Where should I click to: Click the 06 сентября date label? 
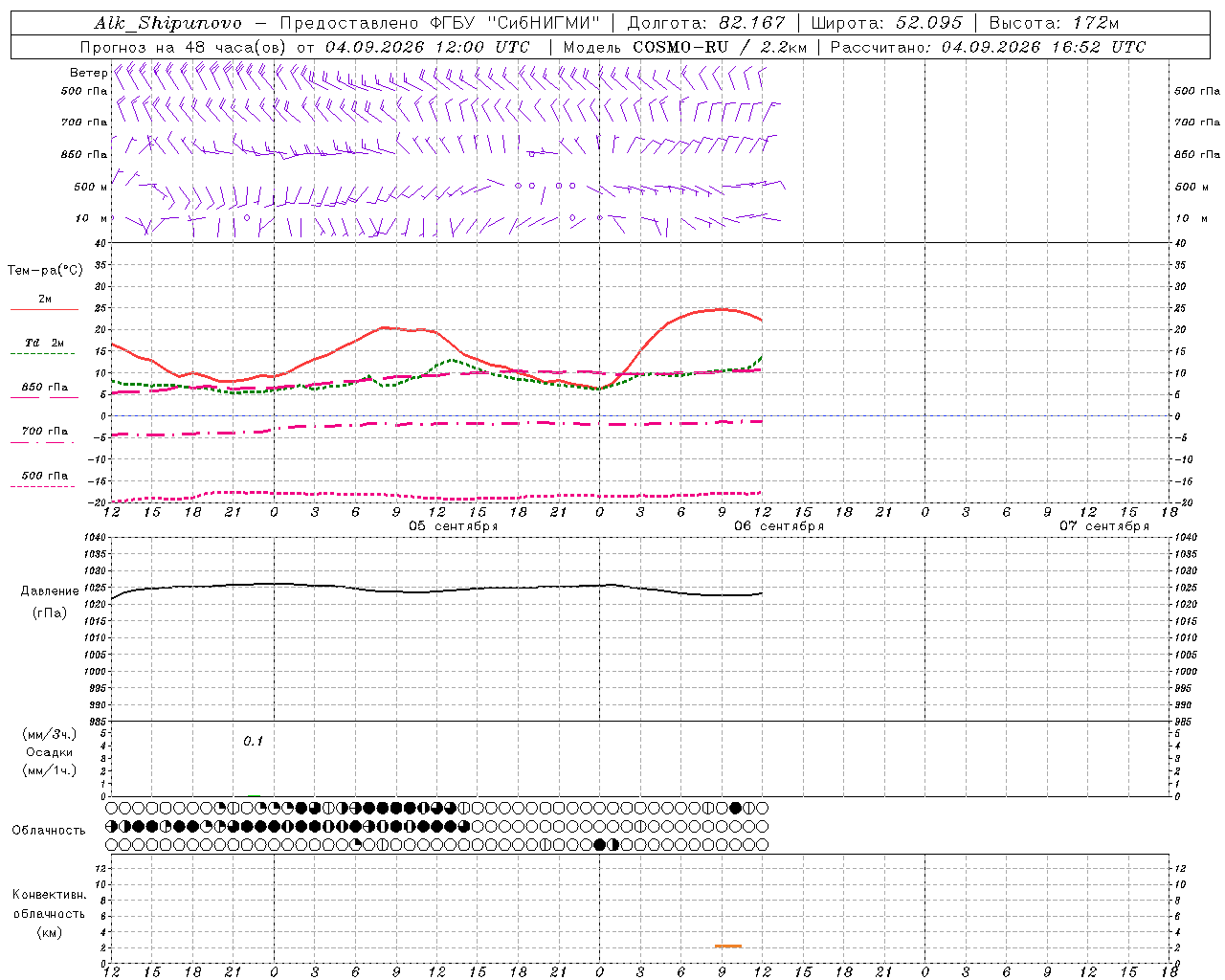[779, 525]
